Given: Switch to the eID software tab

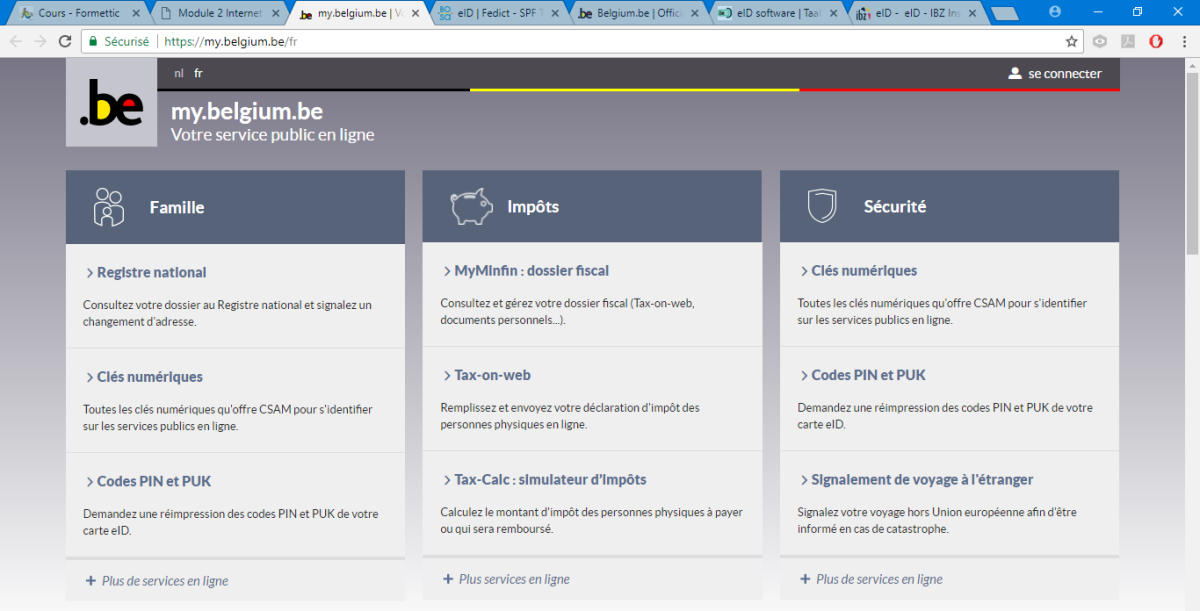Looking at the screenshot, I should tap(769, 13).
